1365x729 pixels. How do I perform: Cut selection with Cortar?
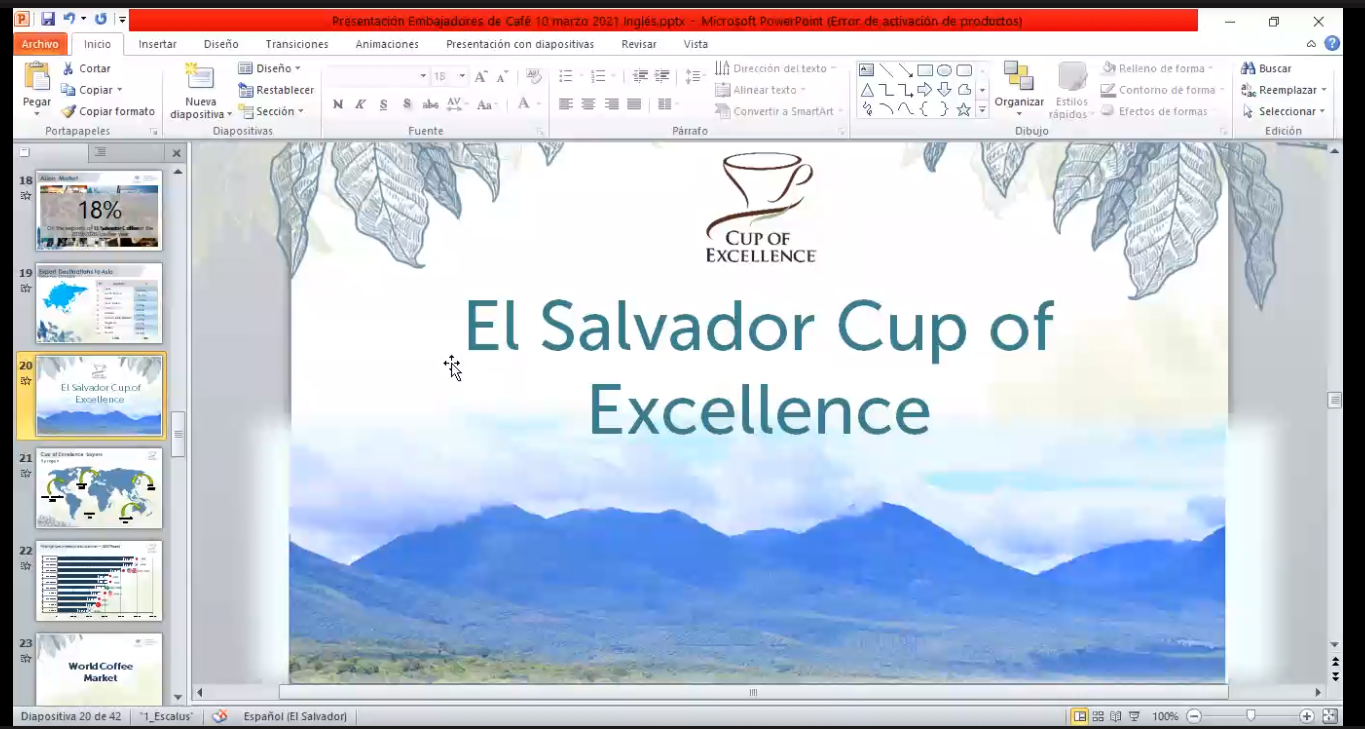86,68
